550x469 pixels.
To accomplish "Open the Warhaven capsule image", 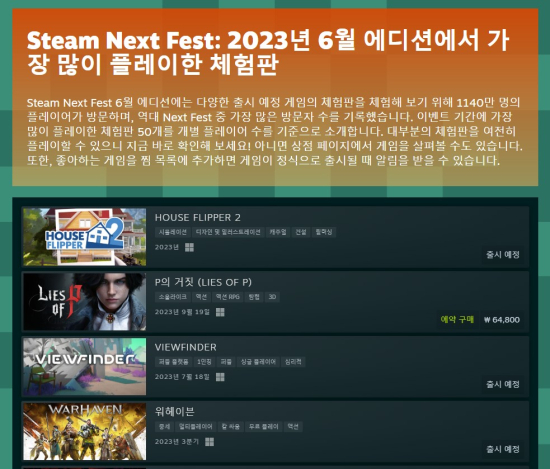I will pyautogui.click(x=85, y=431).
